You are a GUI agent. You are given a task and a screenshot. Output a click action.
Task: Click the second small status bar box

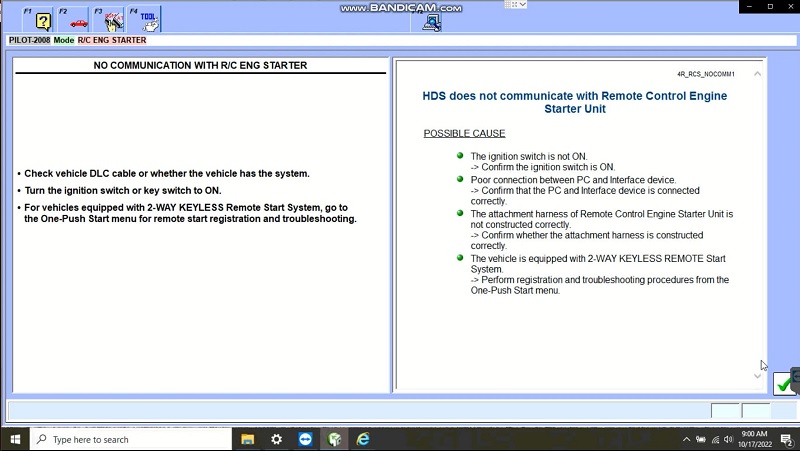[x=756, y=410]
